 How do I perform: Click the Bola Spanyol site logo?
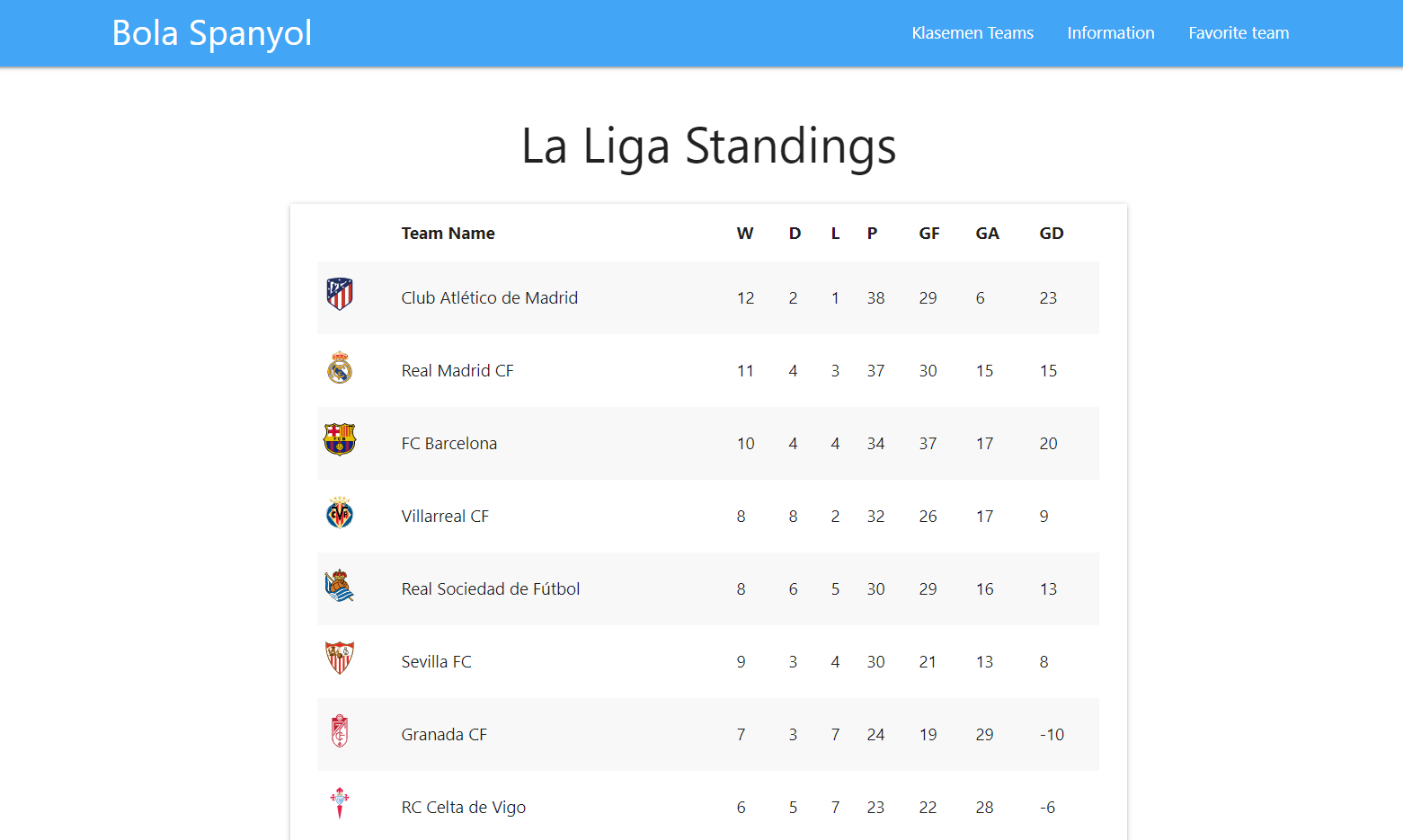click(x=212, y=33)
